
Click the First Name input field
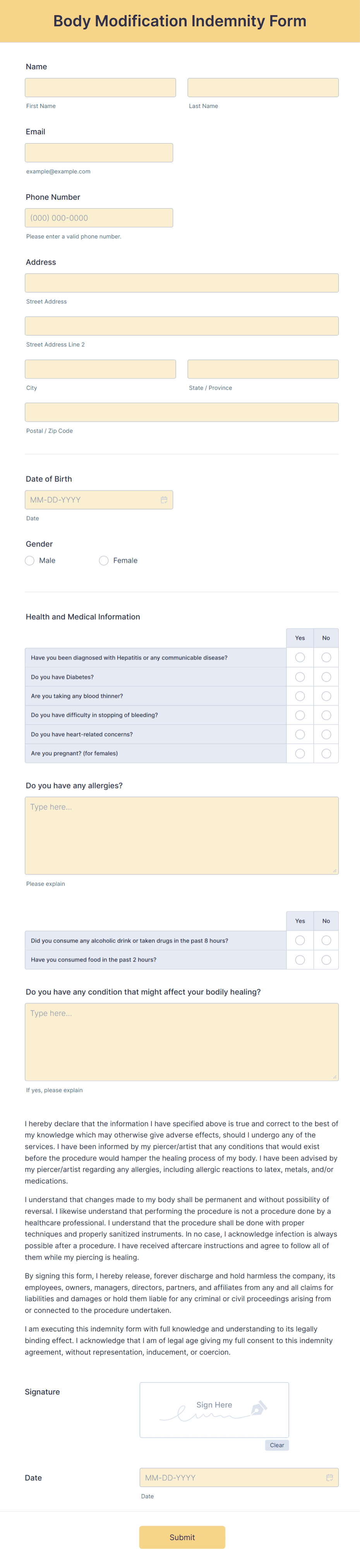tap(100, 87)
